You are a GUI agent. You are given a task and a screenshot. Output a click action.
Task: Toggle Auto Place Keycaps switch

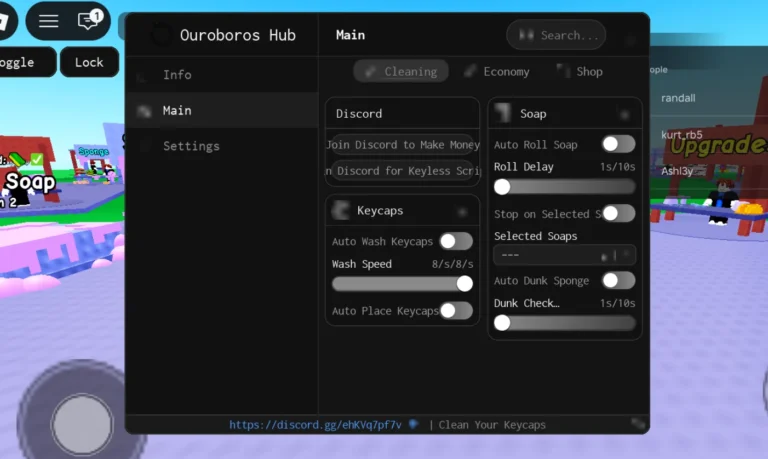click(x=456, y=310)
